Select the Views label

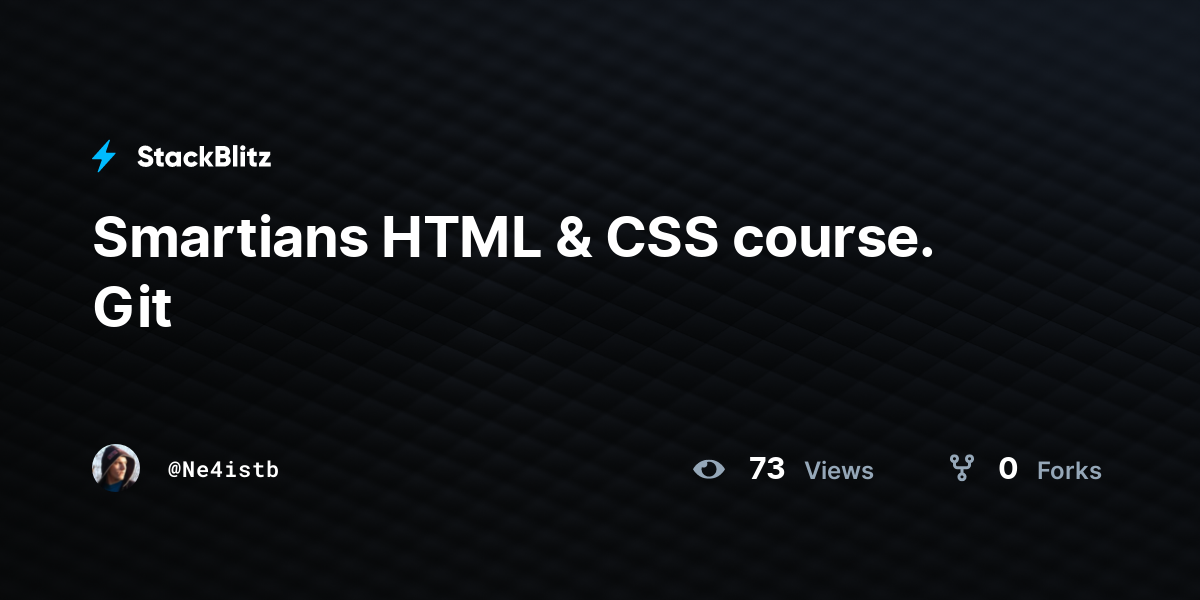point(839,470)
